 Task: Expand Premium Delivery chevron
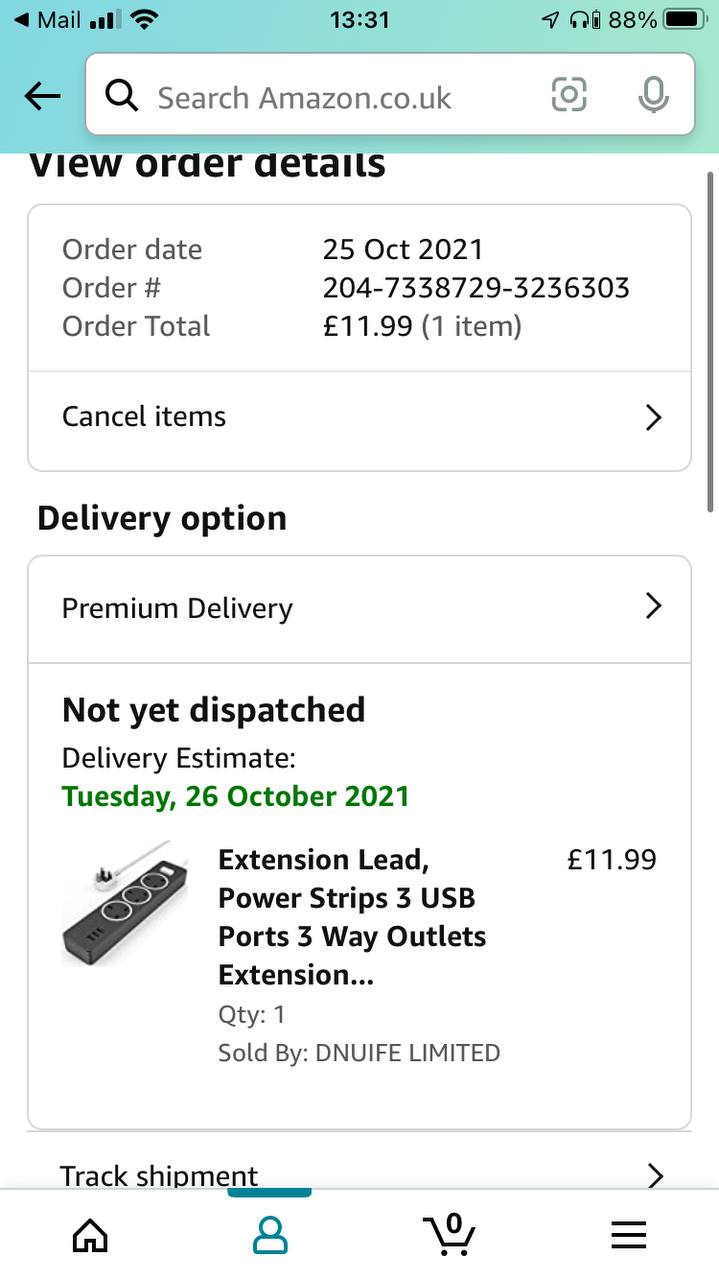[653, 606]
